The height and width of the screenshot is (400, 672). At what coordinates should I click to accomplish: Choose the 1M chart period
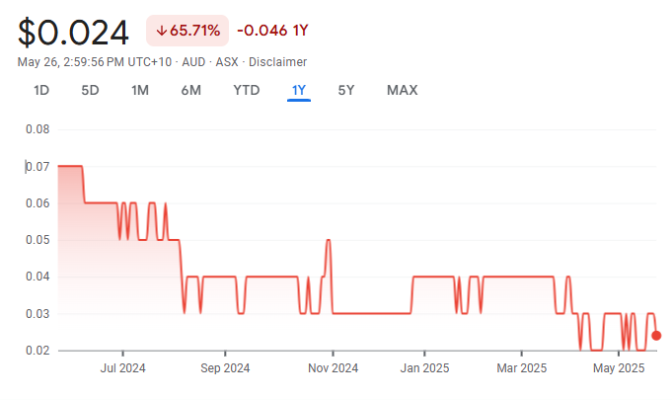(140, 90)
